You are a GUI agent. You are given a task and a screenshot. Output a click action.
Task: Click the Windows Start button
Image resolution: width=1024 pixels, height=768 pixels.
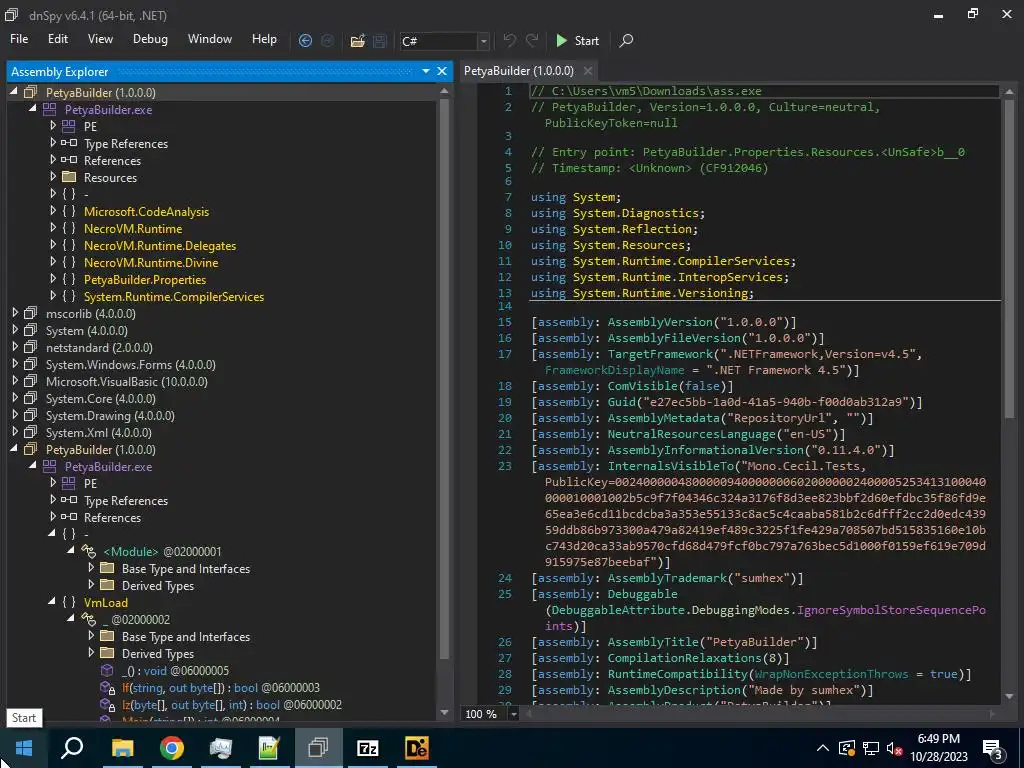tap(24, 748)
